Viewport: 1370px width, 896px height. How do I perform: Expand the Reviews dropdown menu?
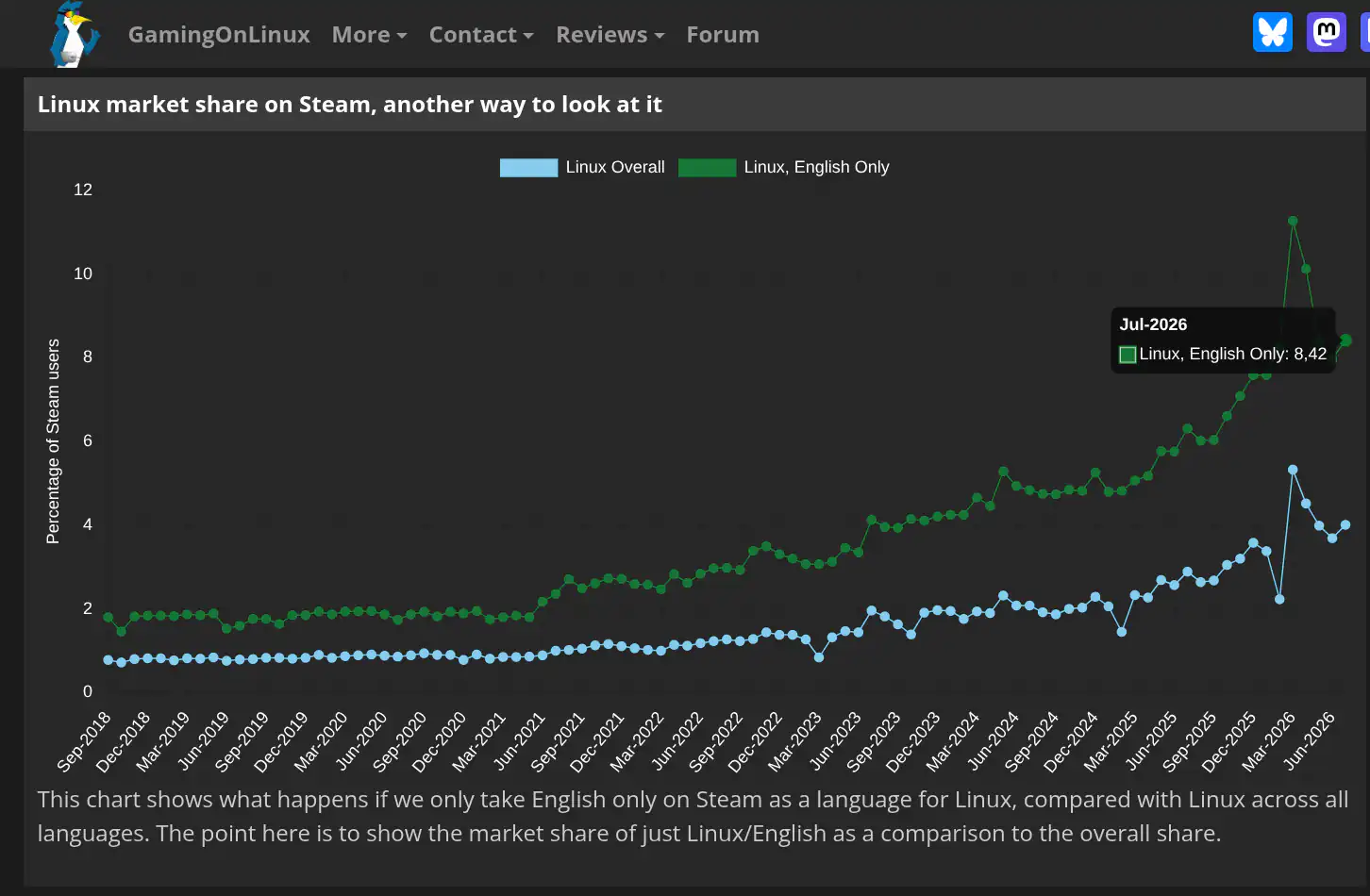(610, 35)
